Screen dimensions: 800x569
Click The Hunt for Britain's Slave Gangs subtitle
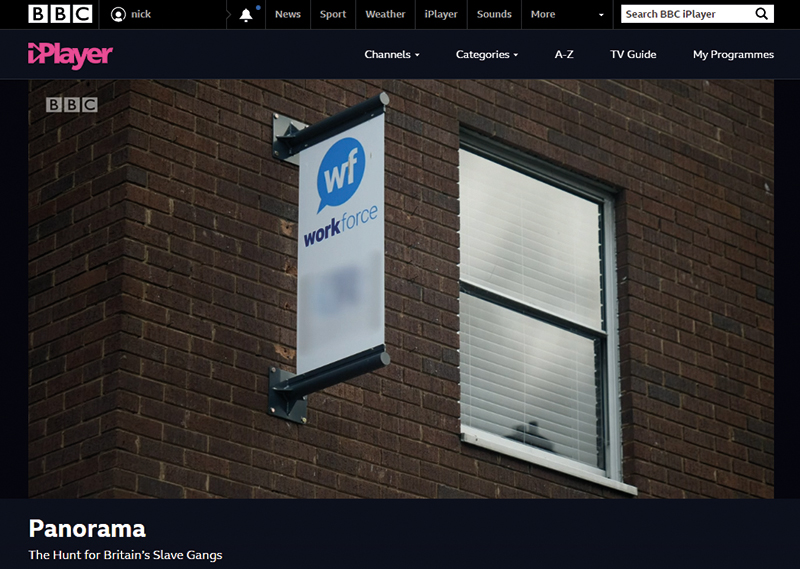click(x=126, y=555)
